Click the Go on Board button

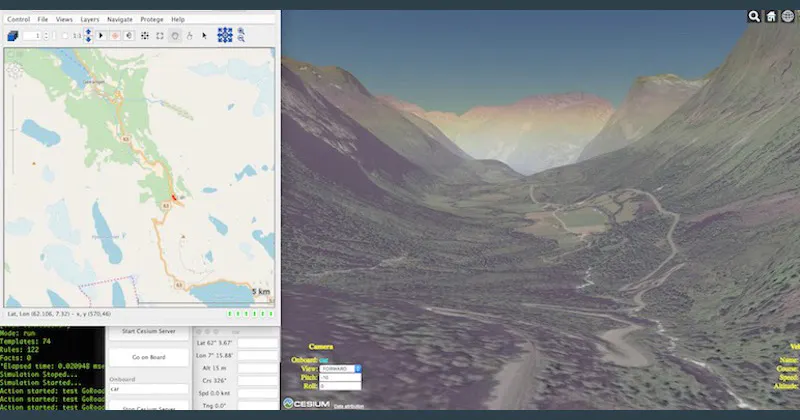point(148,357)
